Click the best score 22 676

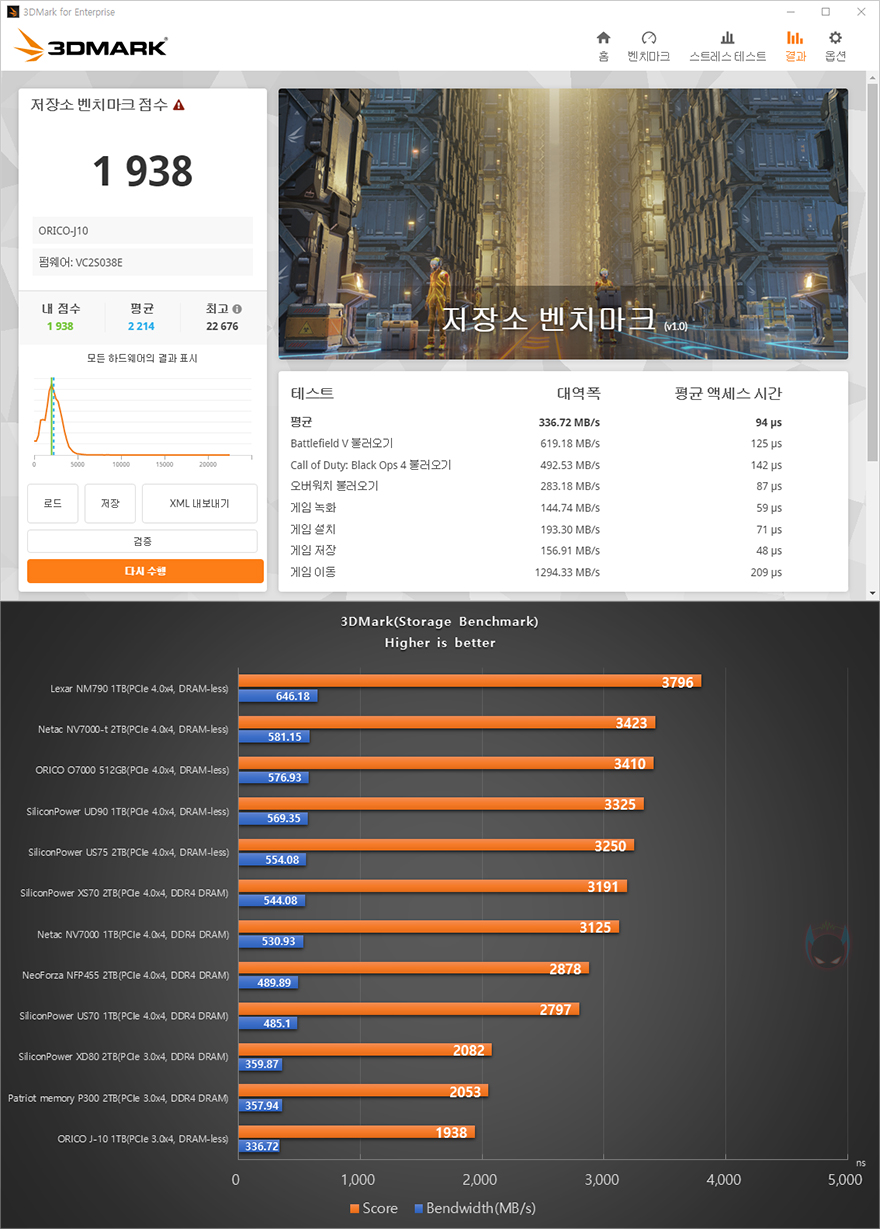point(222,326)
